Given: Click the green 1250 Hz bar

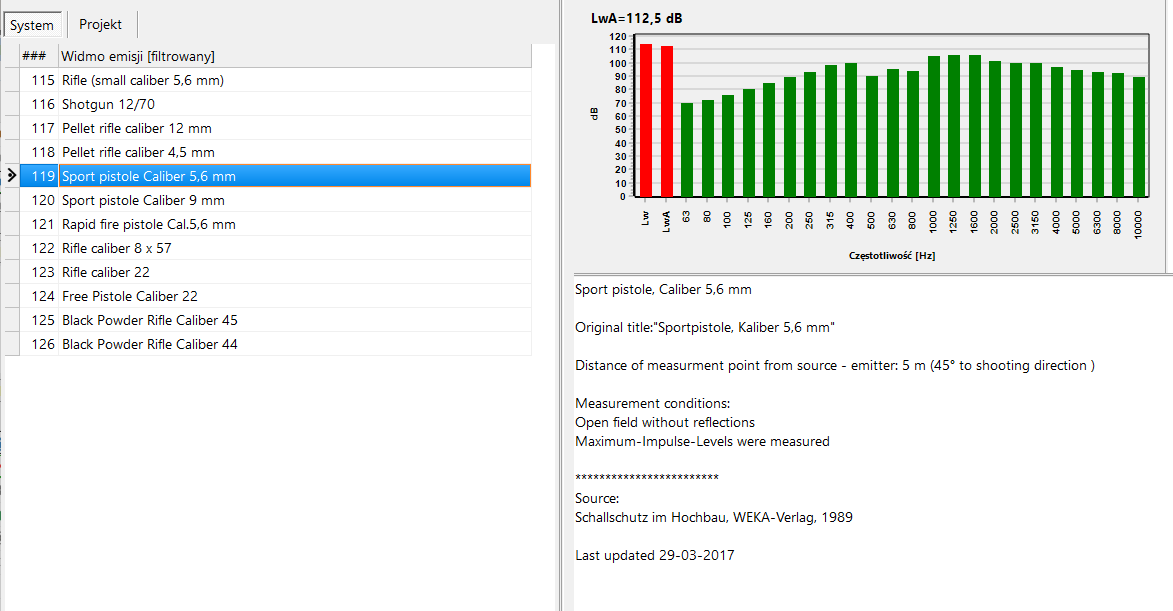Looking at the screenshot, I should pyautogui.click(x=954, y=126).
